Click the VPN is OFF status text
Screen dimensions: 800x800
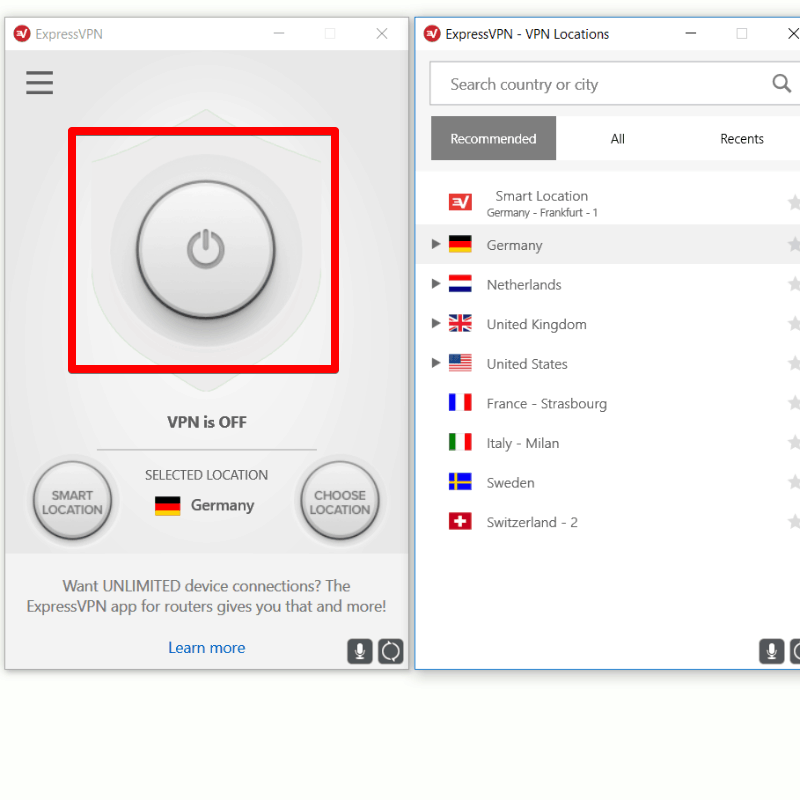coord(207,422)
